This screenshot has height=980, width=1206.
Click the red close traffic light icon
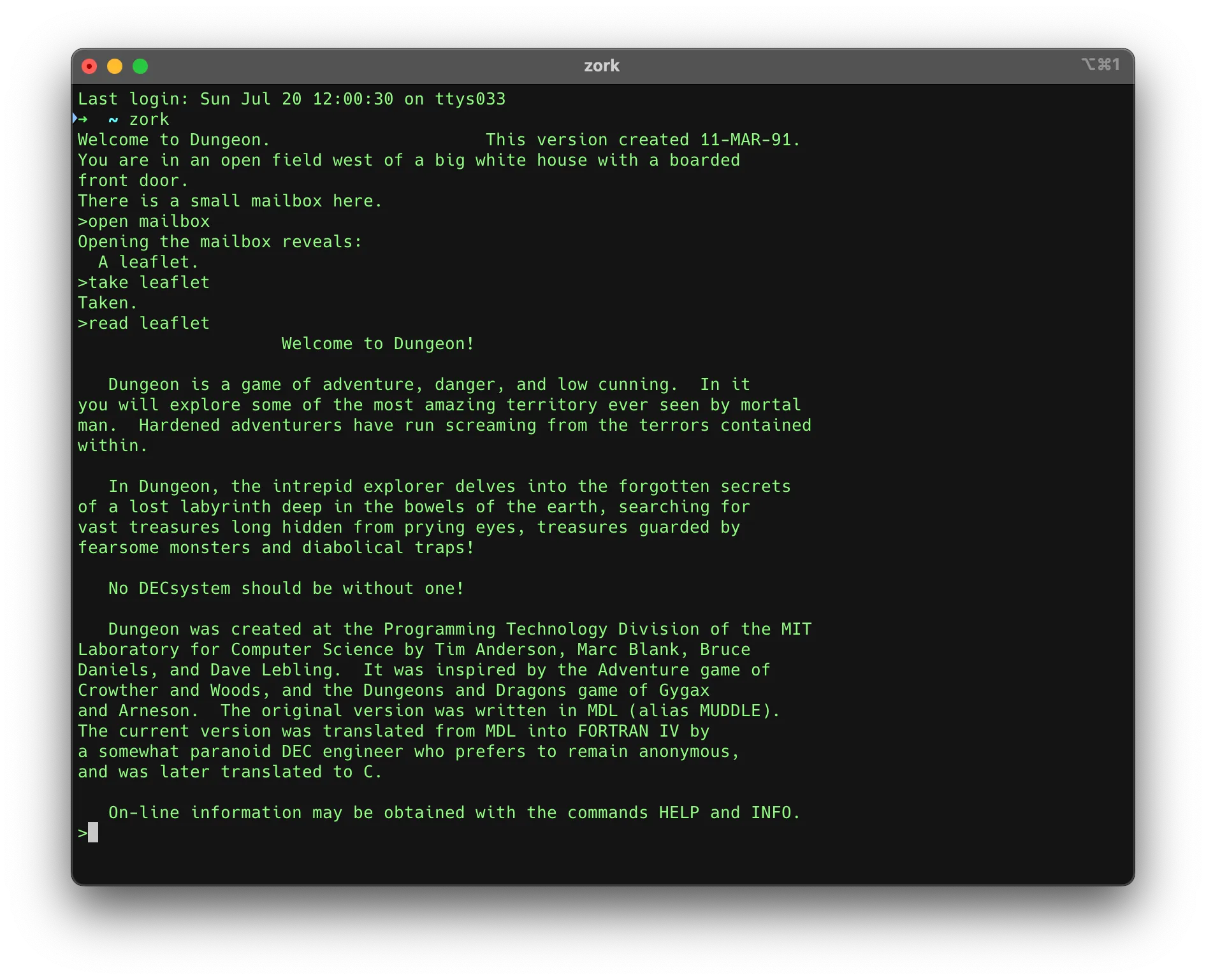pos(90,66)
